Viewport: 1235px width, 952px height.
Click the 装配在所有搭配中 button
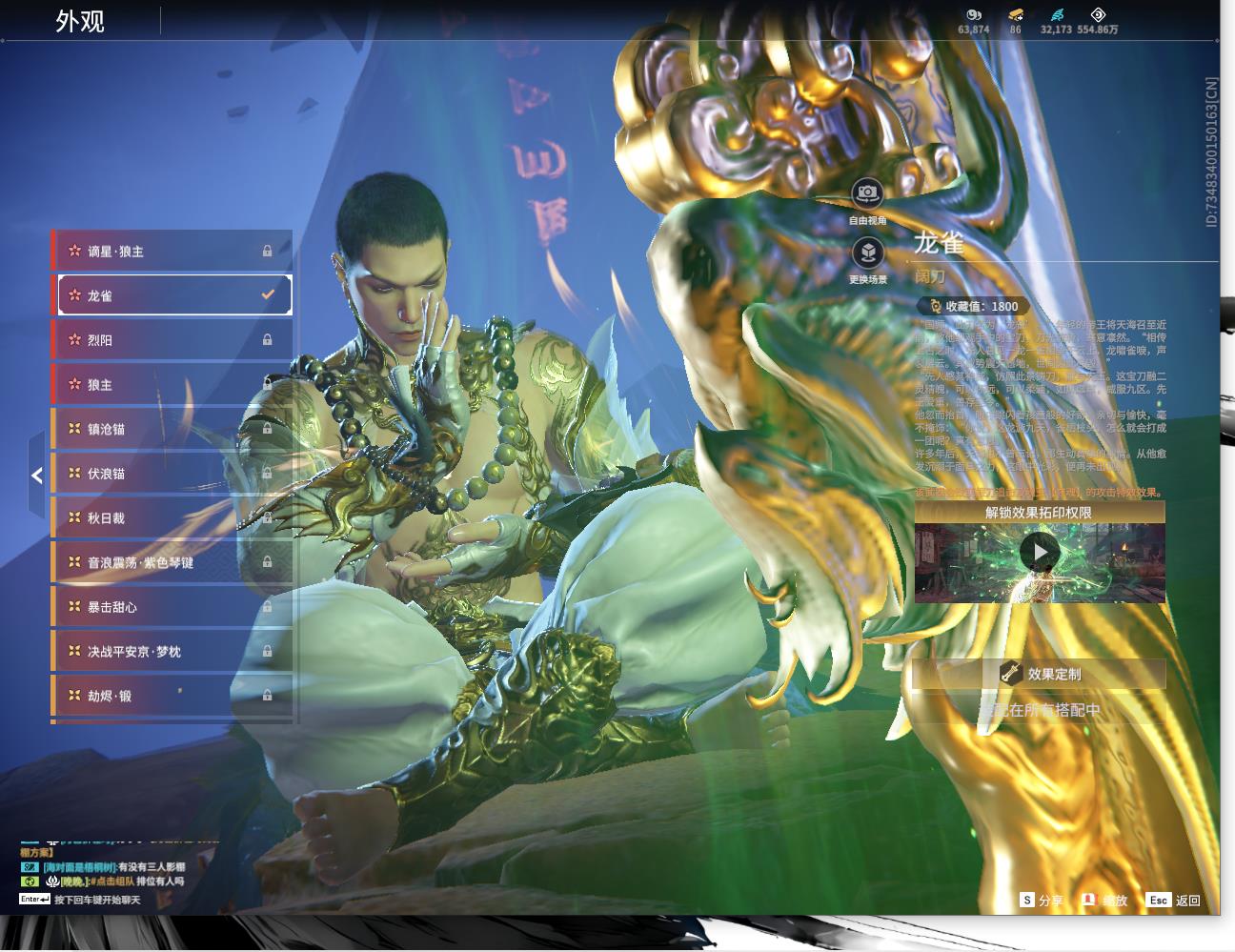(x=1040, y=710)
